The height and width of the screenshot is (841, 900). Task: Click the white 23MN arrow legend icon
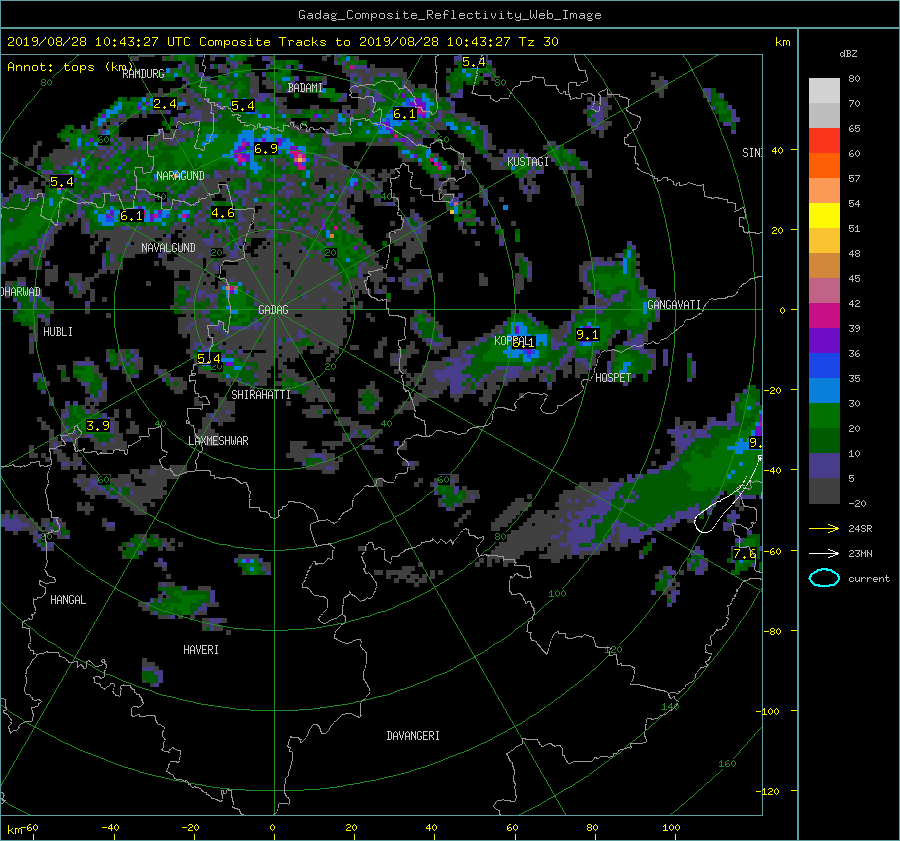coord(824,553)
